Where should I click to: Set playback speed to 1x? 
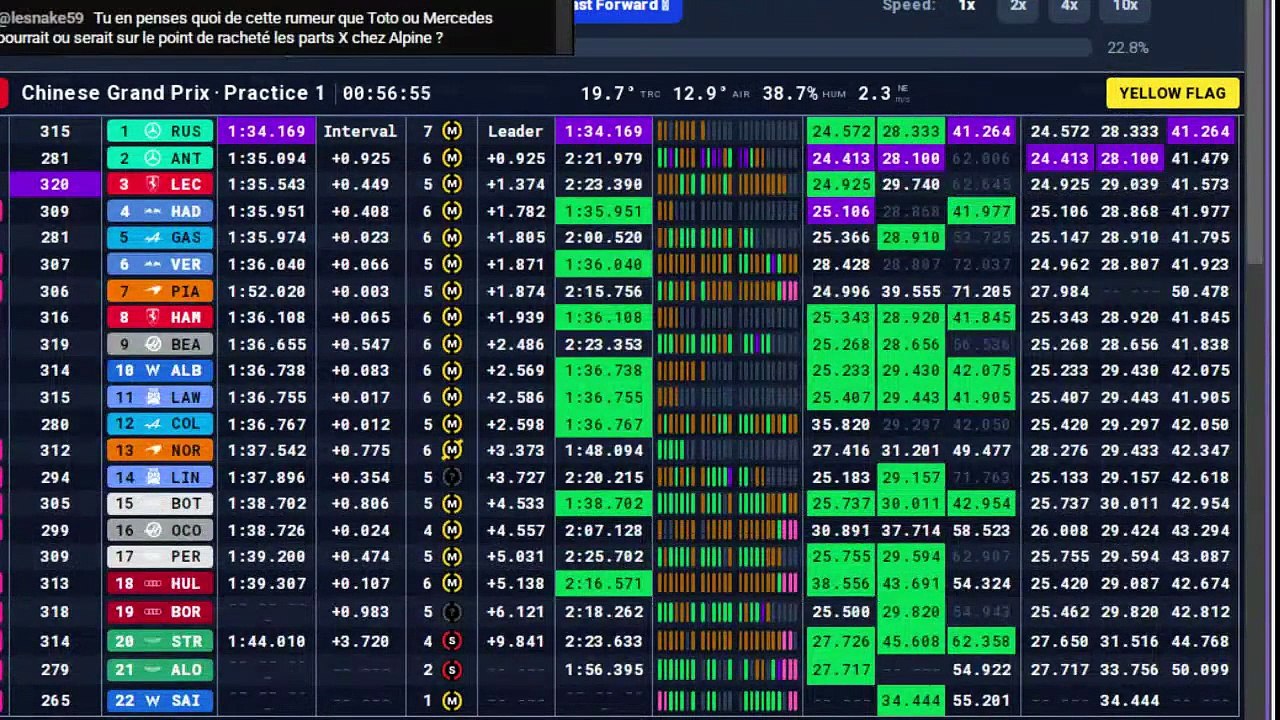[966, 6]
